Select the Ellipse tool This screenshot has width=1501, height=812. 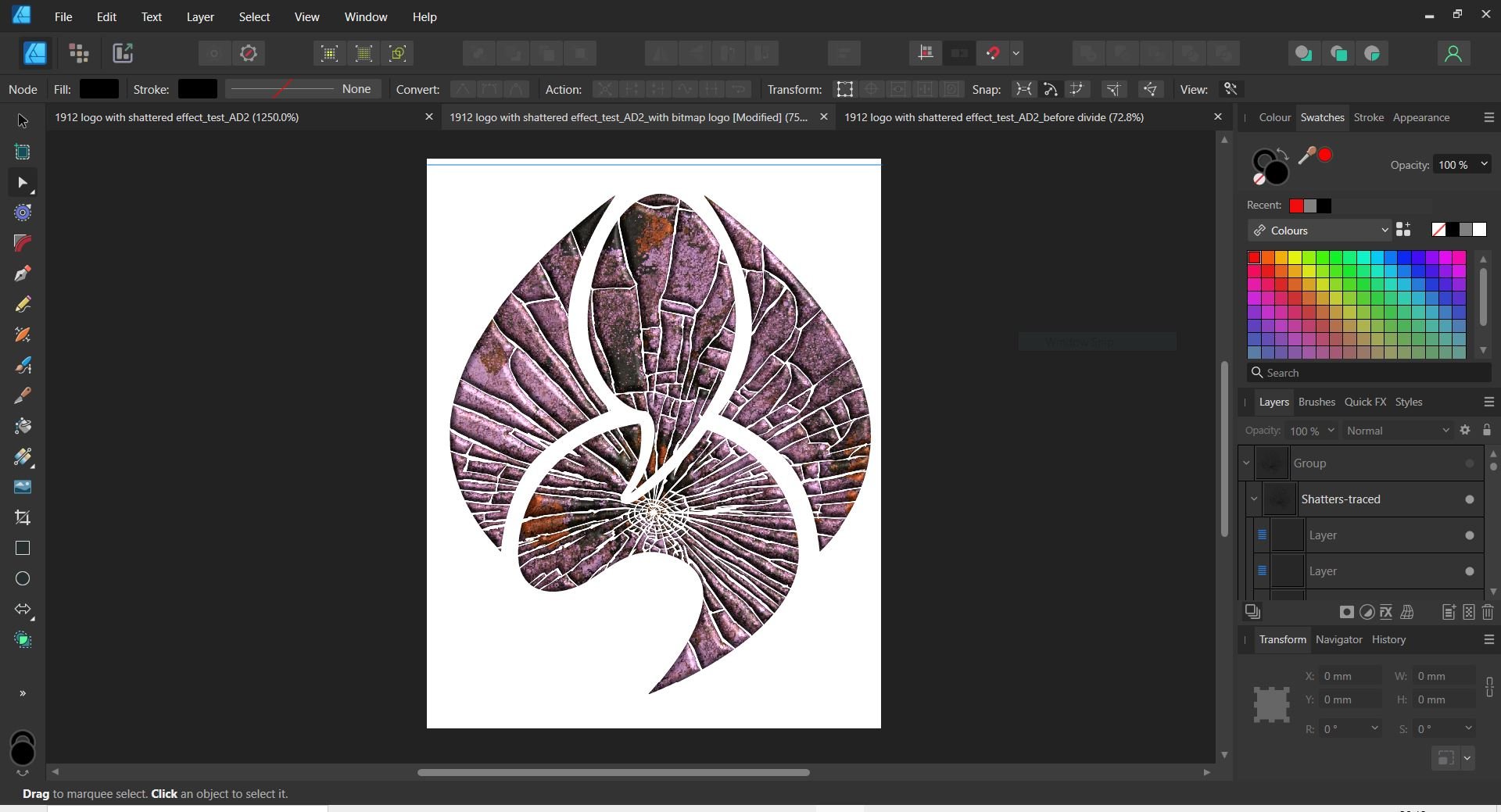[x=23, y=578]
